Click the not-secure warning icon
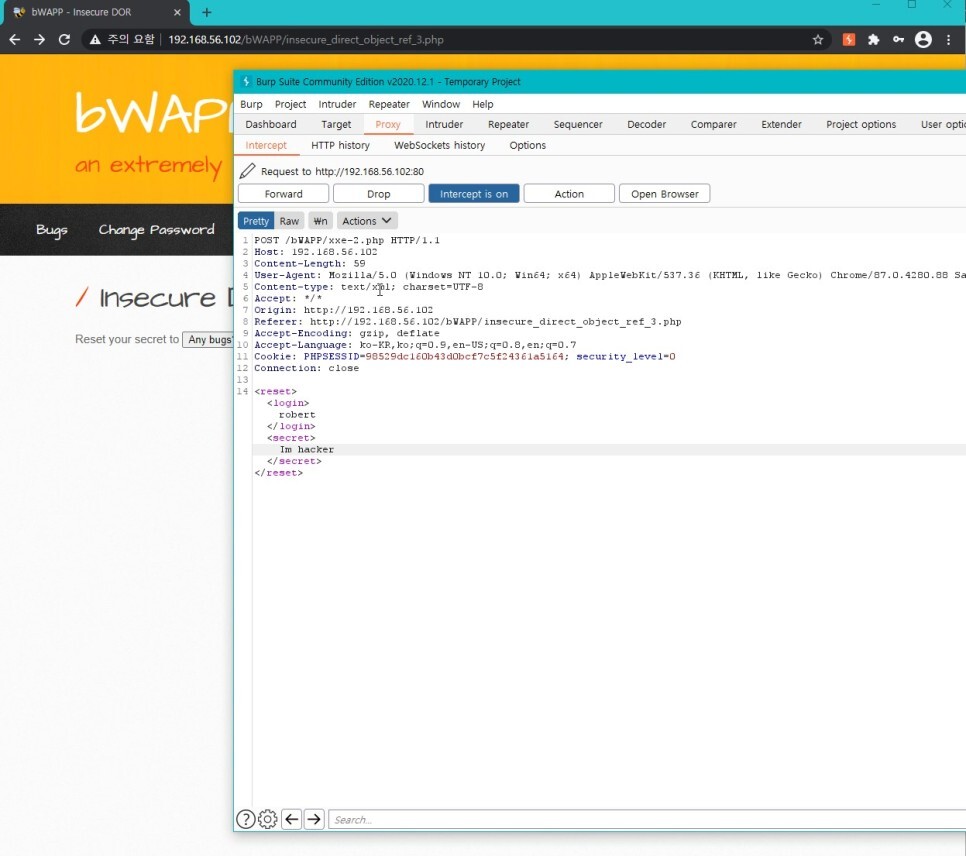 [95, 40]
